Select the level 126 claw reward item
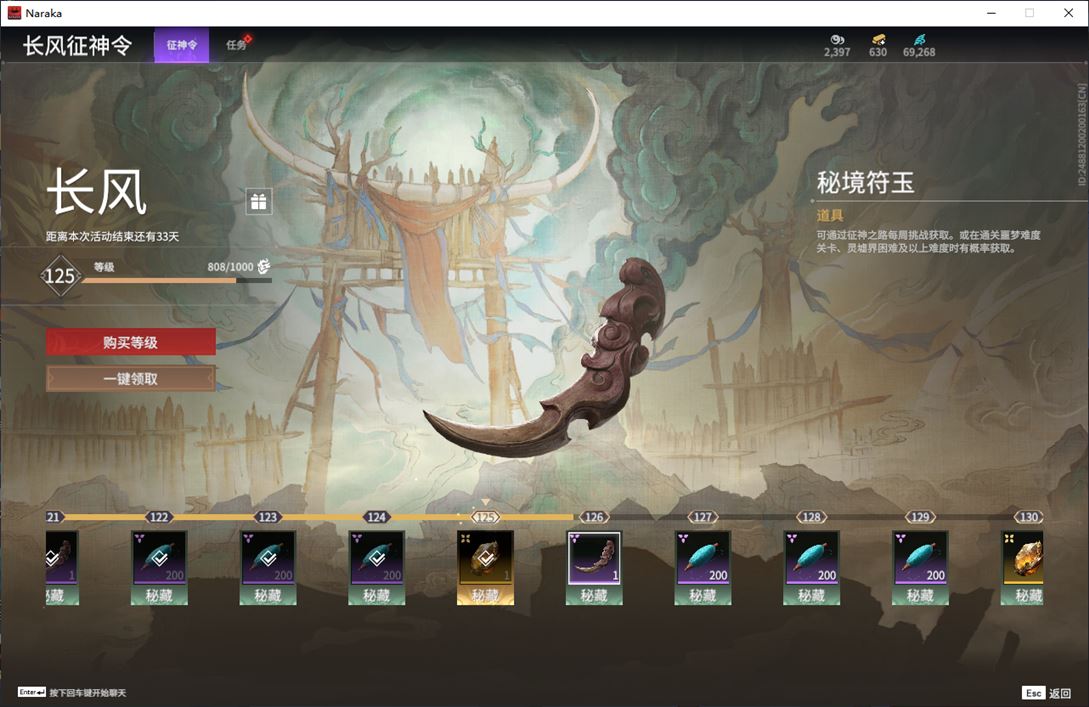The height and width of the screenshot is (707, 1089). click(x=594, y=567)
